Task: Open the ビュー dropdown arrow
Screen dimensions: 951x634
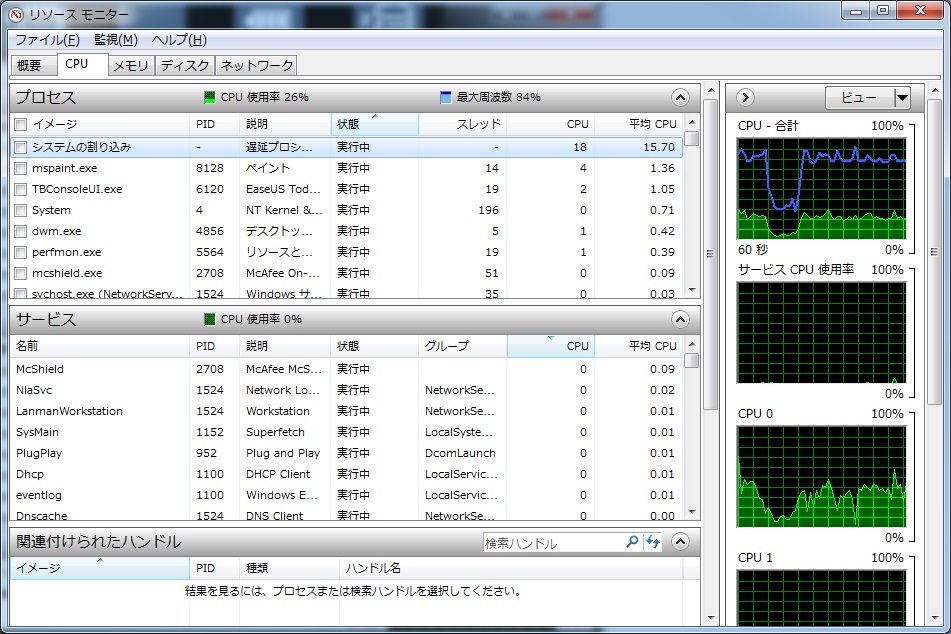Action: [x=902, y=97]
